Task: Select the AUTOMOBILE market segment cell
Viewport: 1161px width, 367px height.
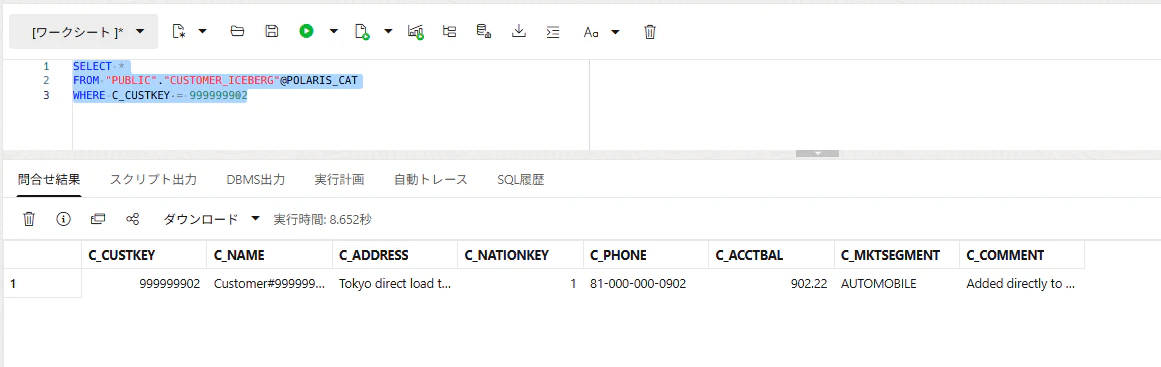Action: coord(897,283)
